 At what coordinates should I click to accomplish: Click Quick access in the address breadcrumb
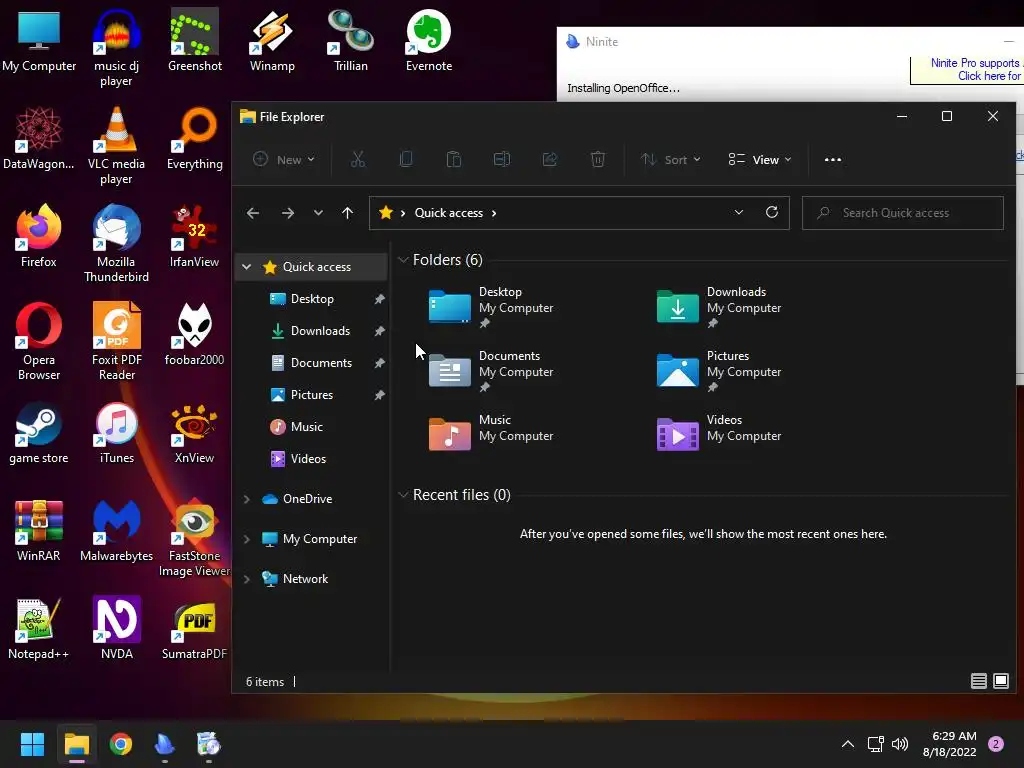[449, 213]
